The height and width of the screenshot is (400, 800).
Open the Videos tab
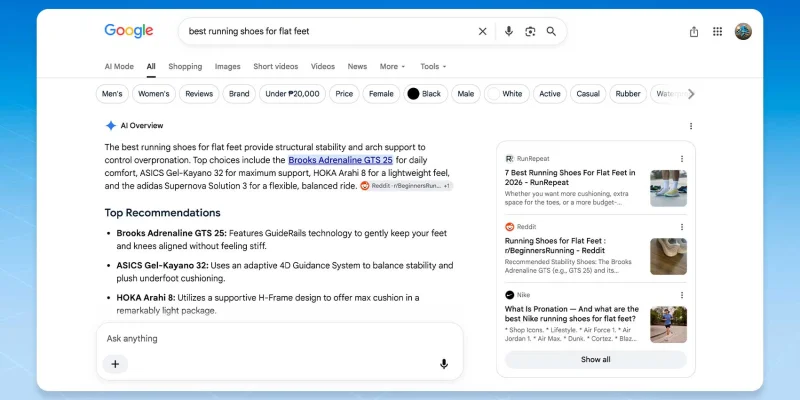pos(323,66)
